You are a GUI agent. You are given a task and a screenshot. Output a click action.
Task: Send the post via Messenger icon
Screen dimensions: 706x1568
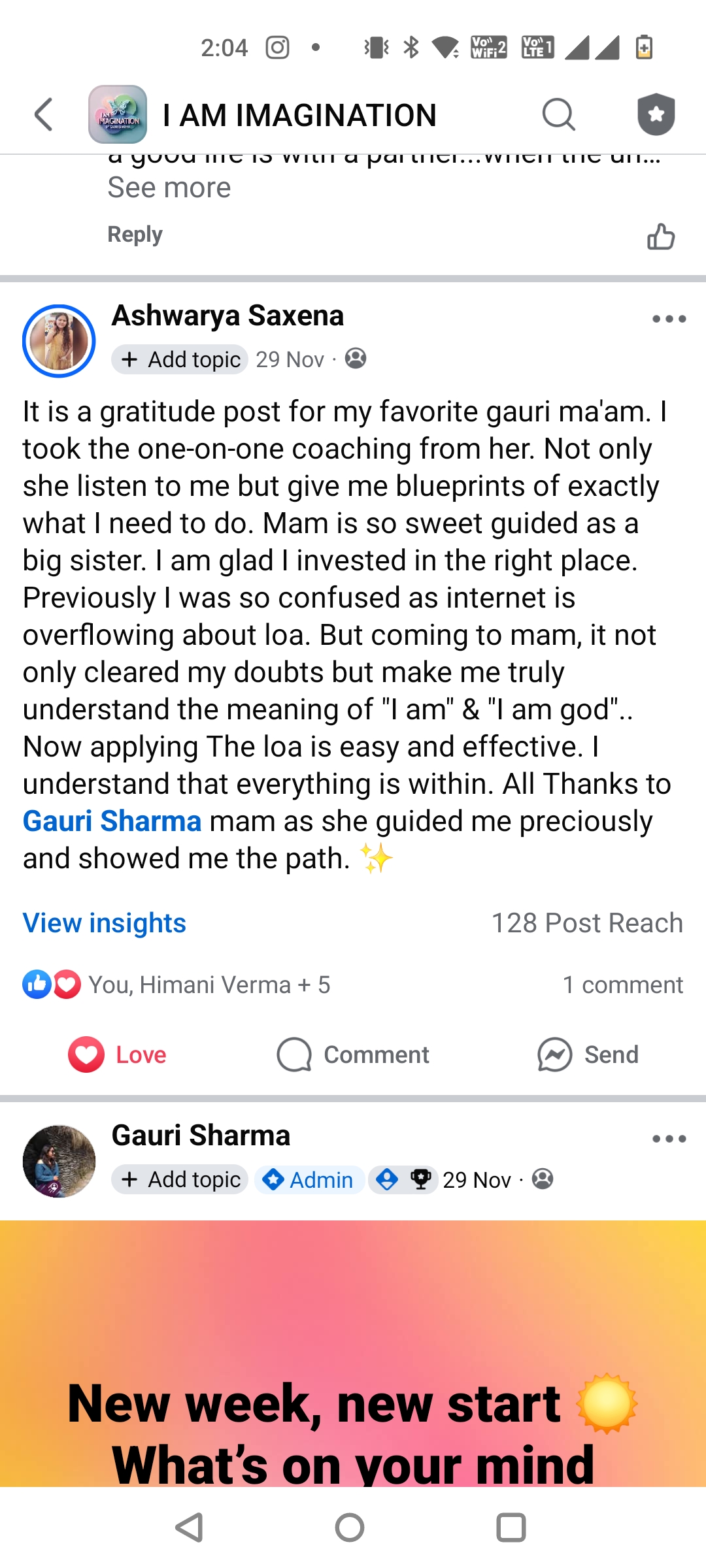coord(588,1054)
